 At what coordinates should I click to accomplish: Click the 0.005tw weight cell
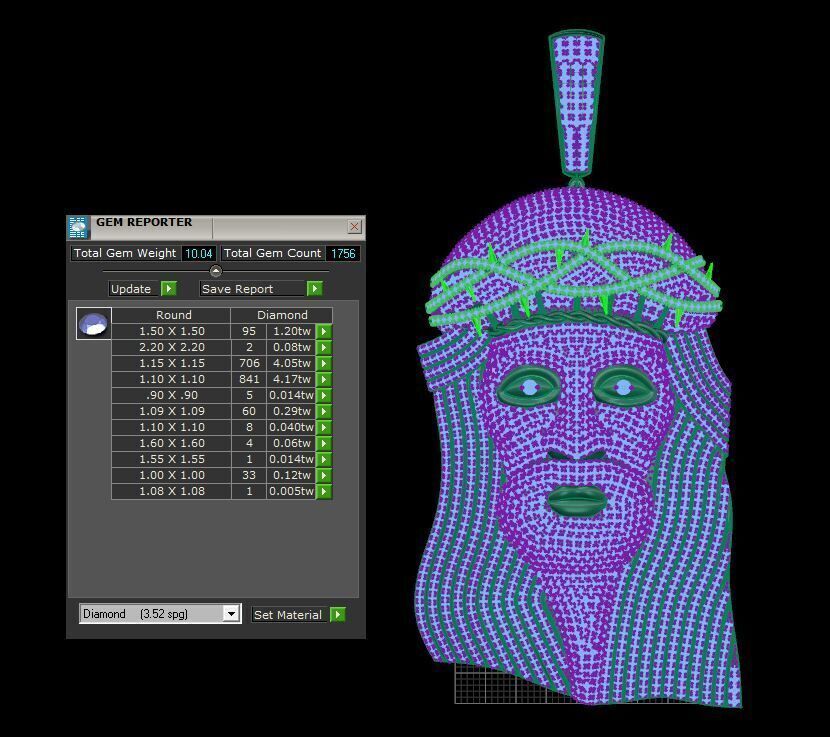pos(291,491)
